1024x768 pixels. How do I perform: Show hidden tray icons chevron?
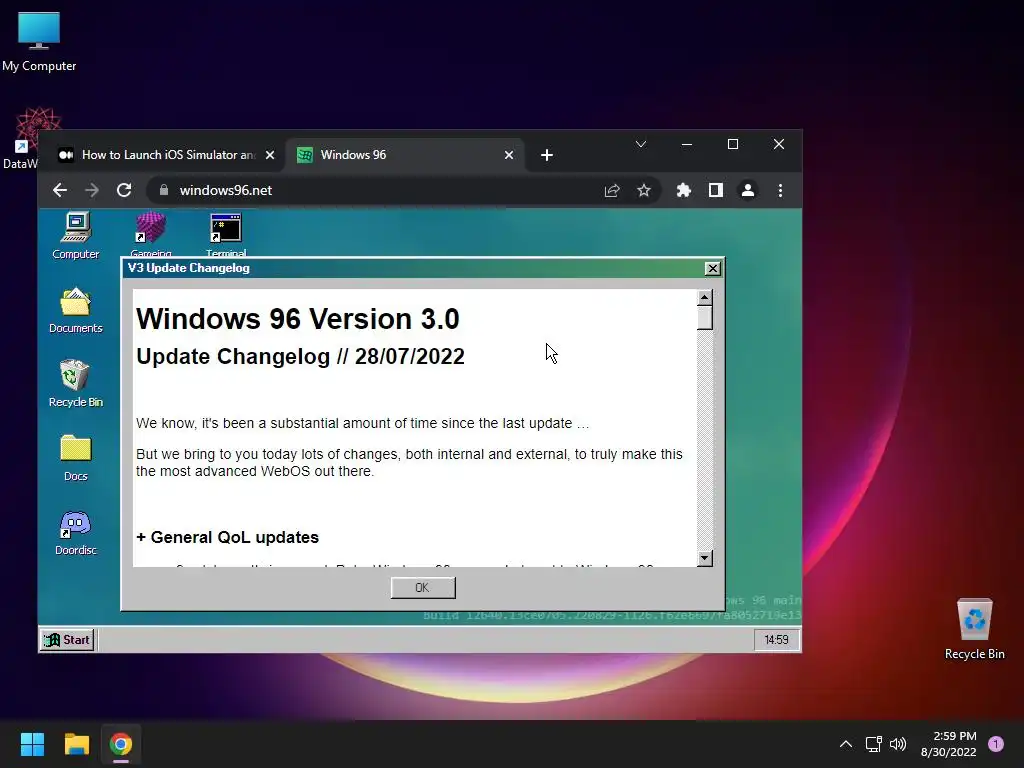click(846, 744)
